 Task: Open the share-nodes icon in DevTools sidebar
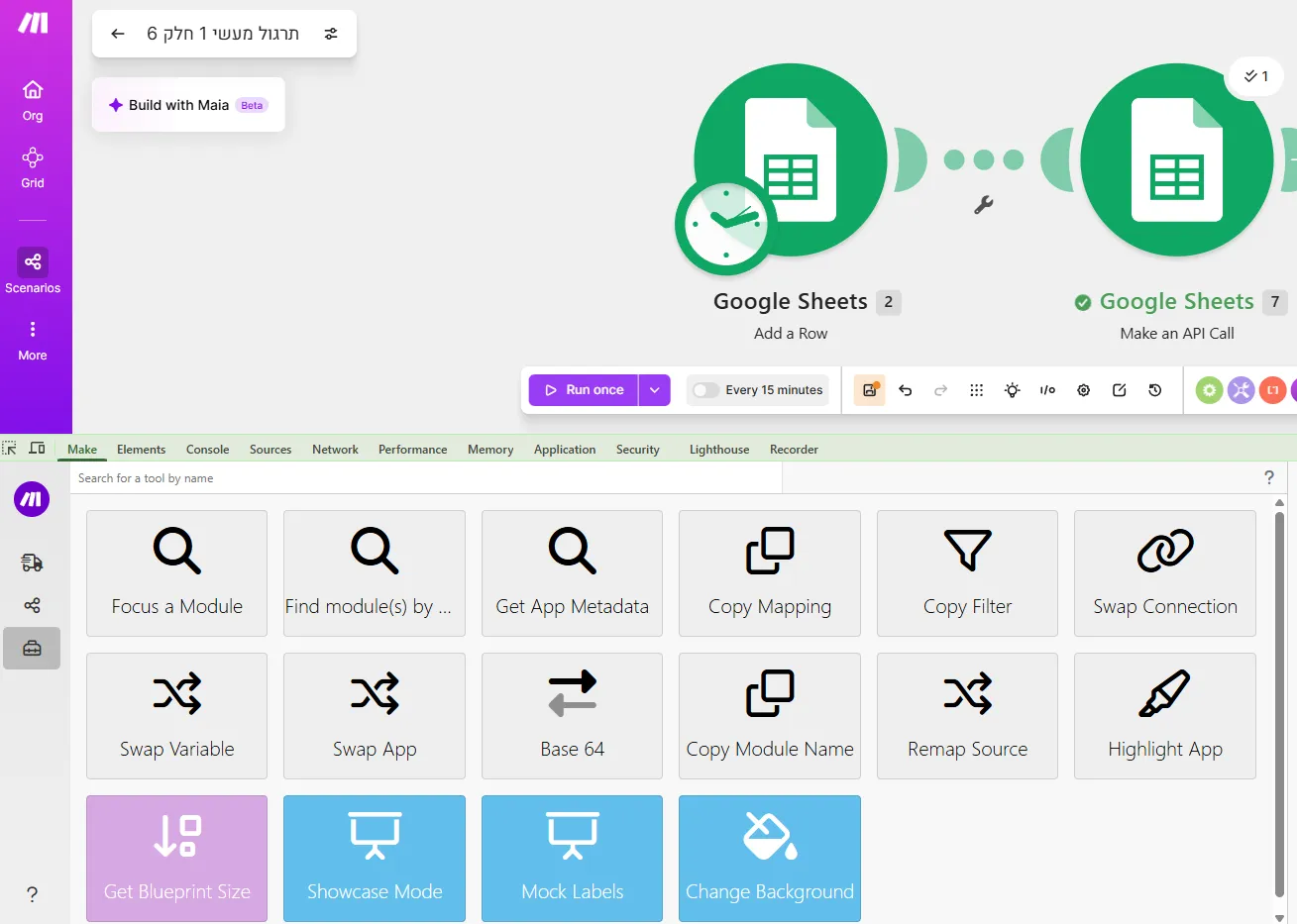(x=32, y=605)
